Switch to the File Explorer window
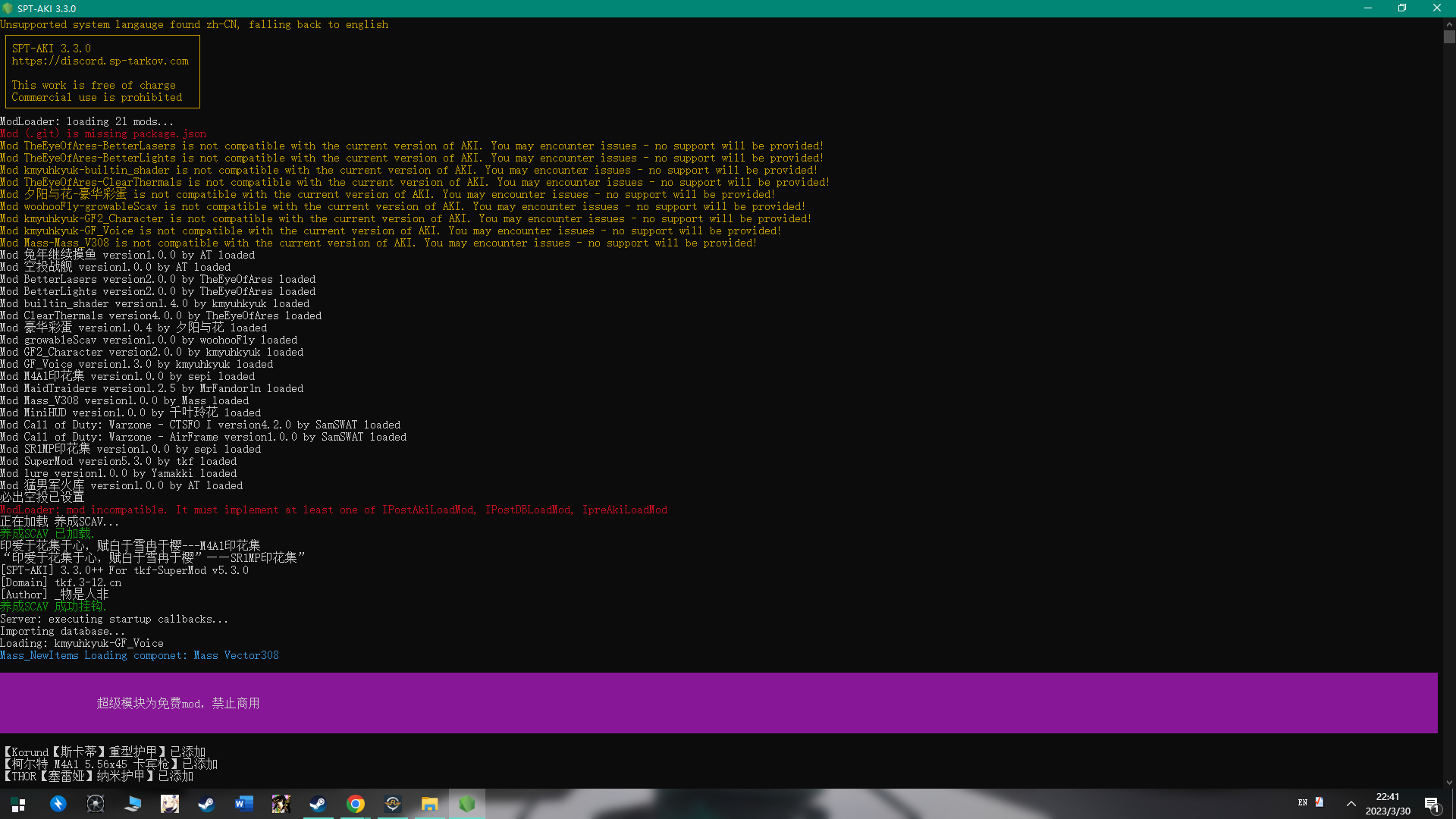Viewport: 1456px width, 819px height. [x=430, y=804]
